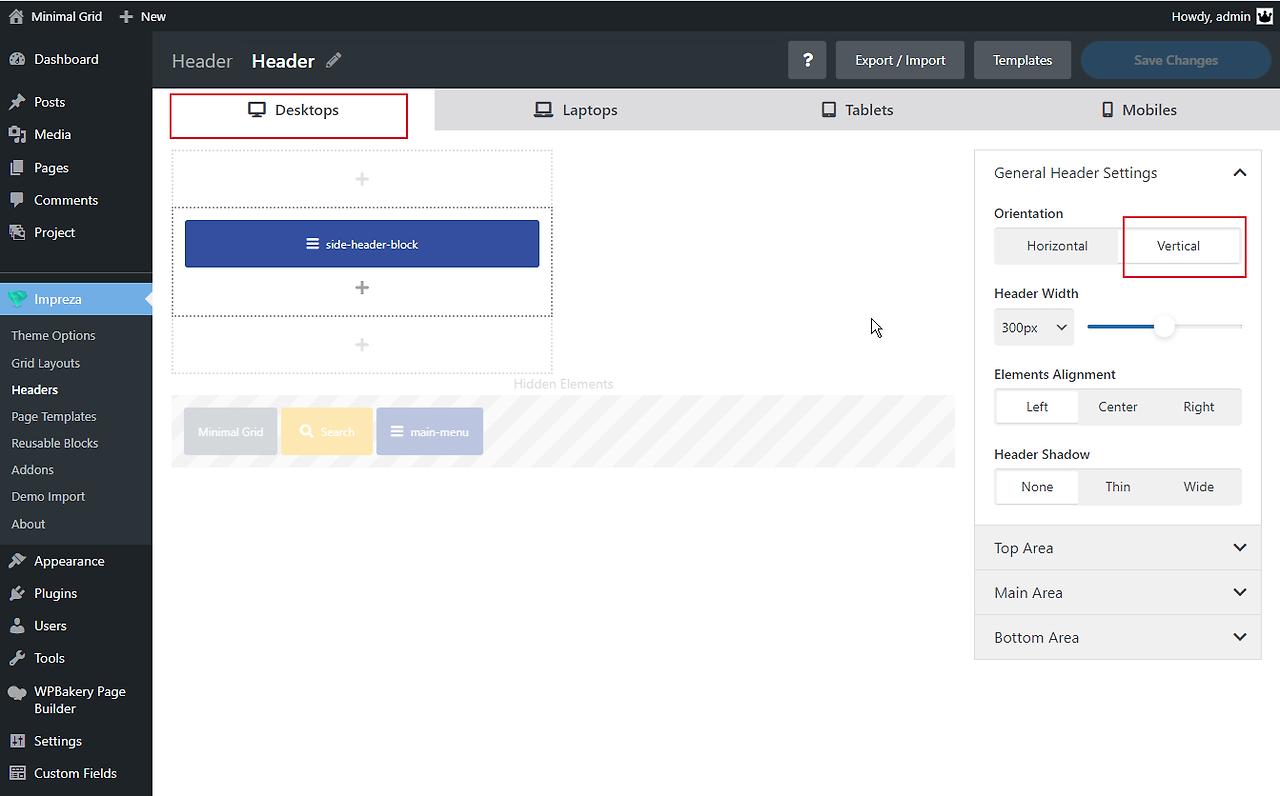Click the Save Changes button
The width and height of the screenshot is (1280, 796).
1176,60
